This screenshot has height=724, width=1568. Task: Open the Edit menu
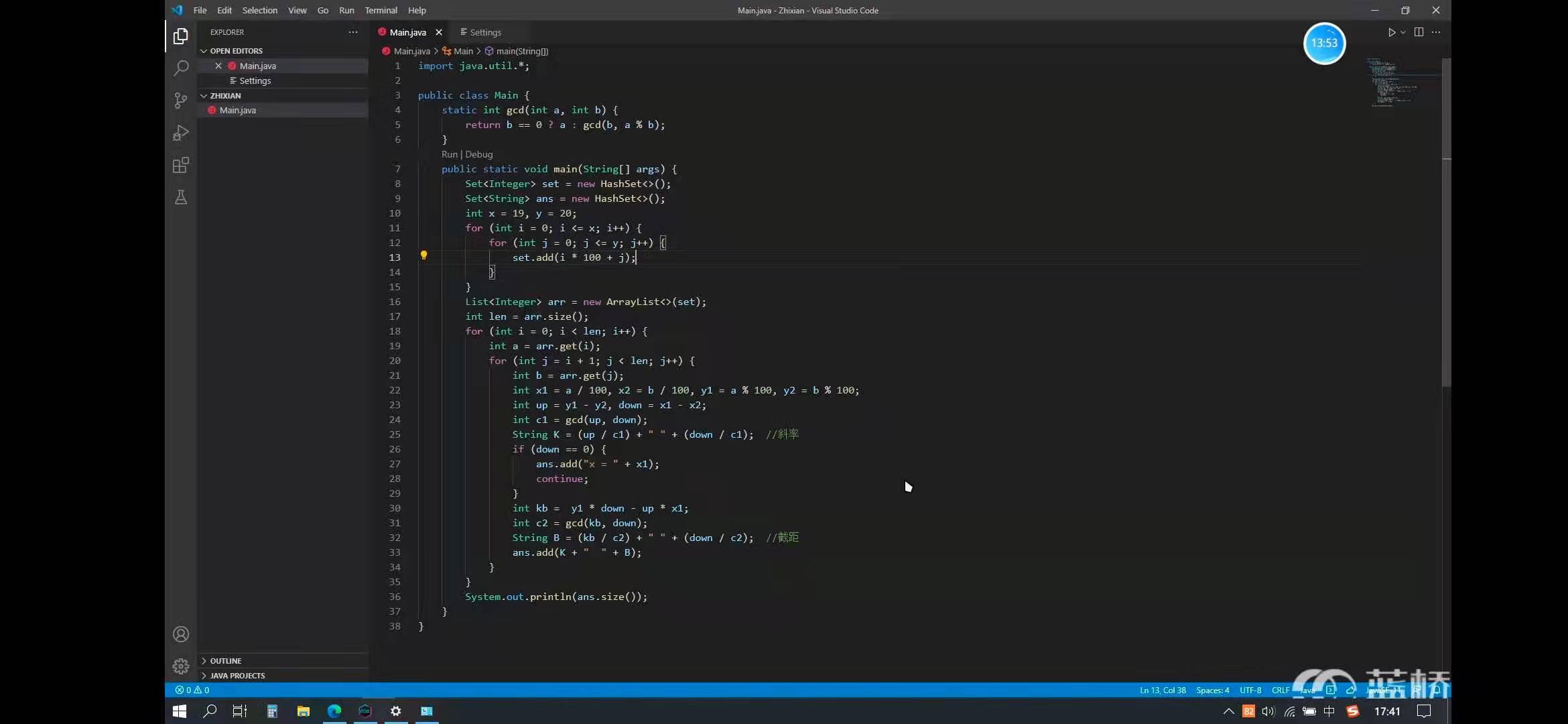[x=224, y=10]
